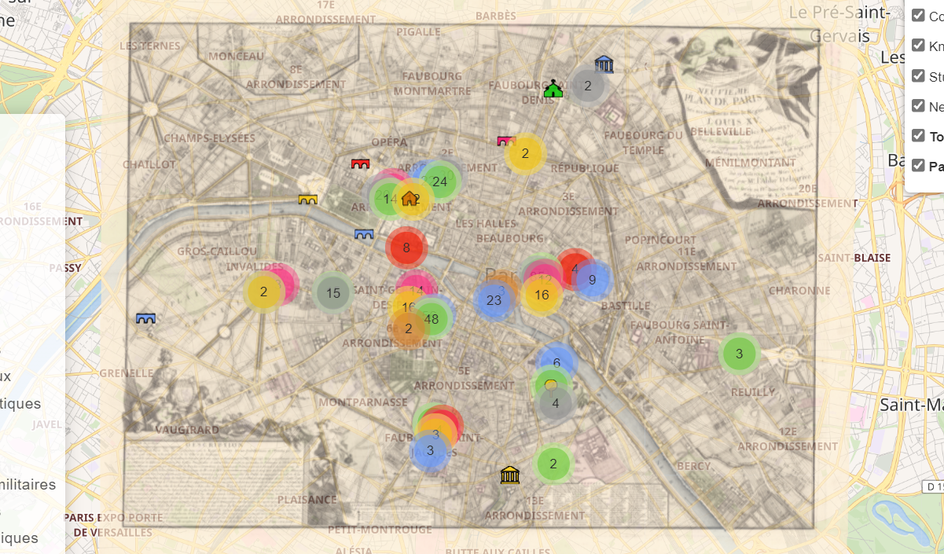
Task: Expand the blue cluster 3 near Faubourg Saint-Jacques
Action: coord(430,450)
